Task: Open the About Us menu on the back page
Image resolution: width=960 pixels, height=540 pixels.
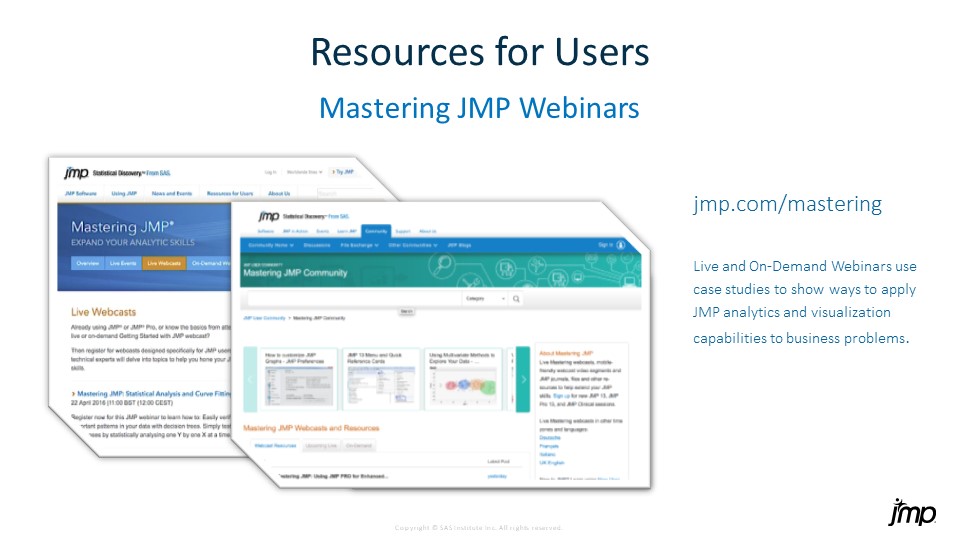Action: click(x=279, y=193)
